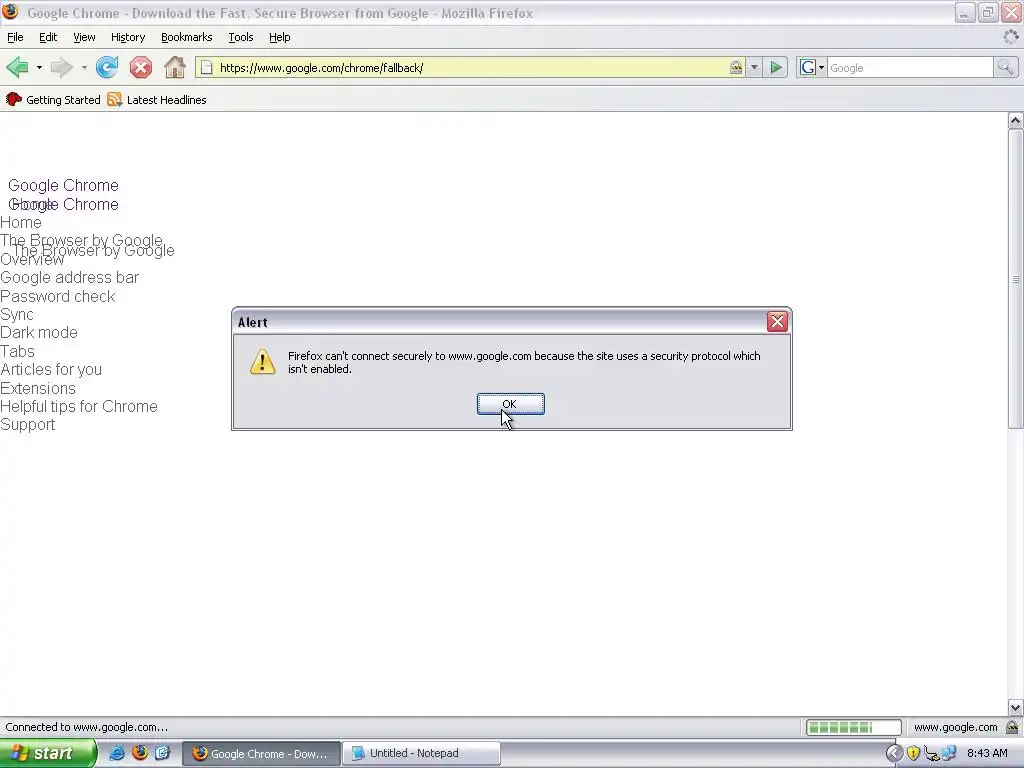Image resolution: width=1024 pixels, height=768 pixels.
Task: Open the Google address bar link
Action: pyautogui.click(x=69, y=278)
